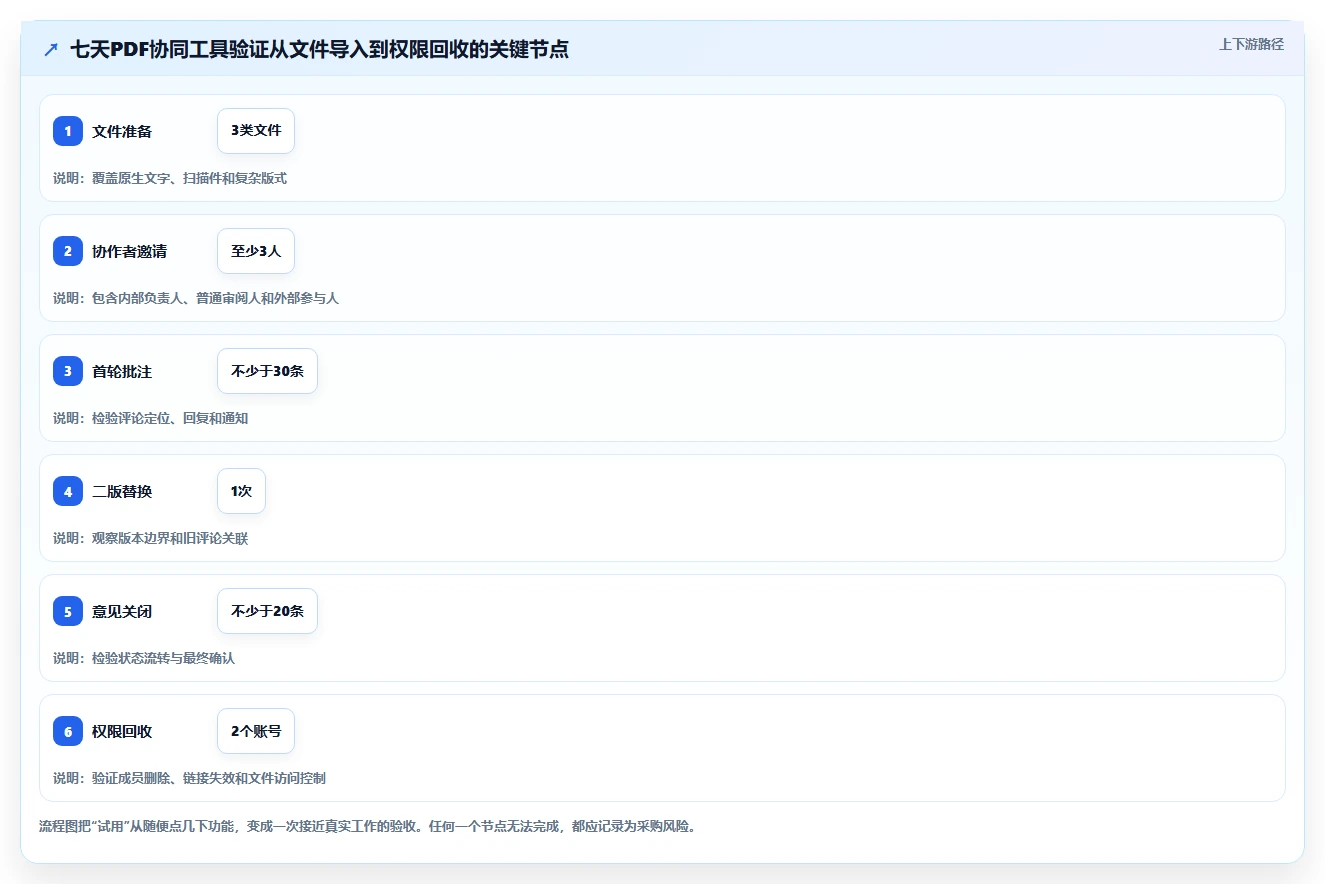Select step number 6 badge
This screenshot has height=884, width=1325.
(x=68, y=731)
